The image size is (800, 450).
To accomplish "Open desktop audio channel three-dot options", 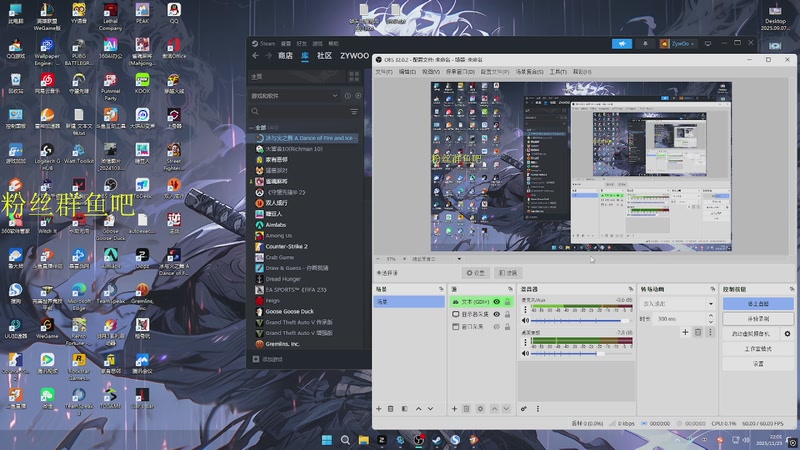I will pos(525,342).
